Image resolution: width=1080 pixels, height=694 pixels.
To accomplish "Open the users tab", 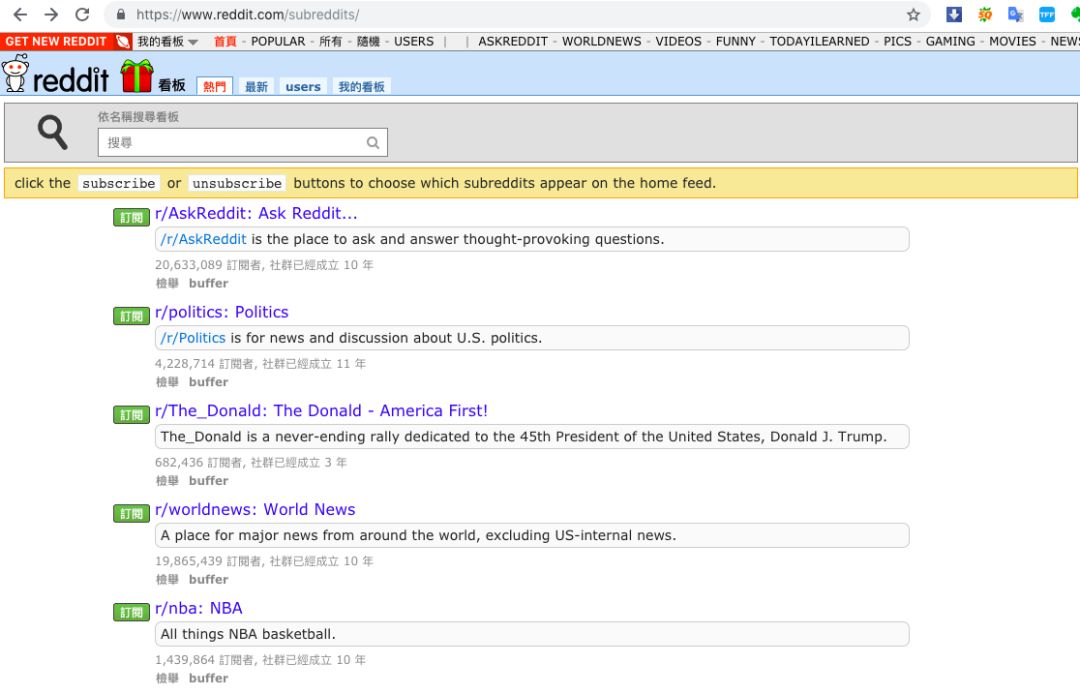I will (x=302, y=87).
